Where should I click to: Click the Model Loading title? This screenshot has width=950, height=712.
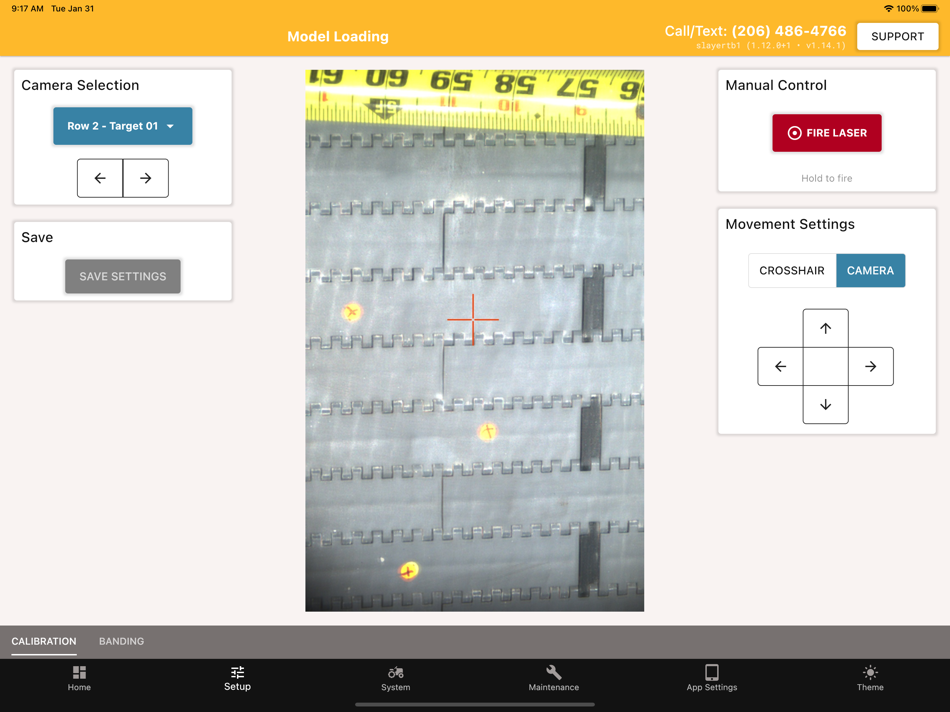337,36
